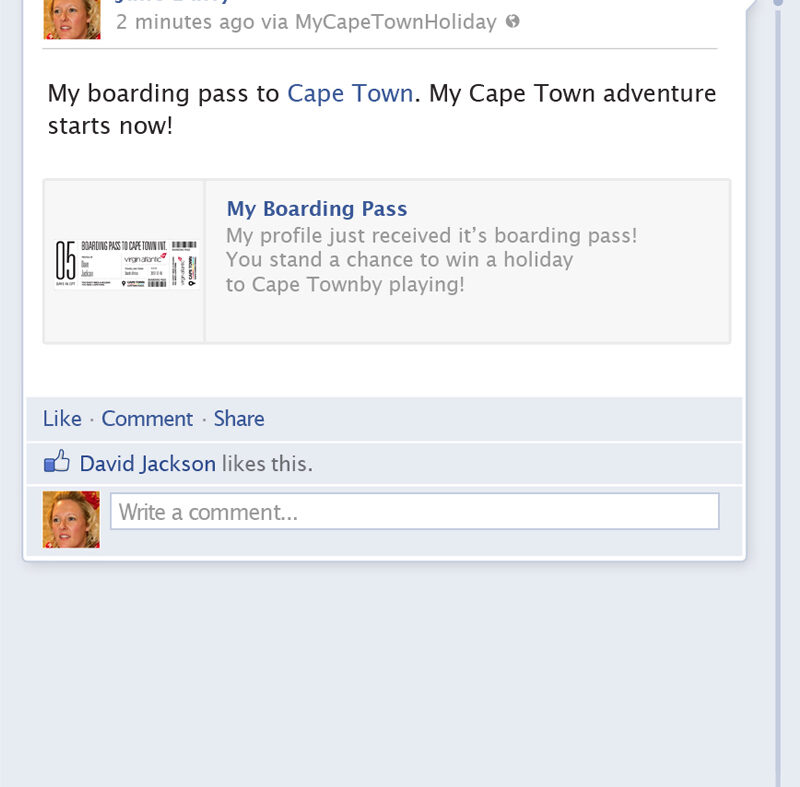Like the boarding pass post
Screen dimensions: 800x787
[x=62, y=418]
